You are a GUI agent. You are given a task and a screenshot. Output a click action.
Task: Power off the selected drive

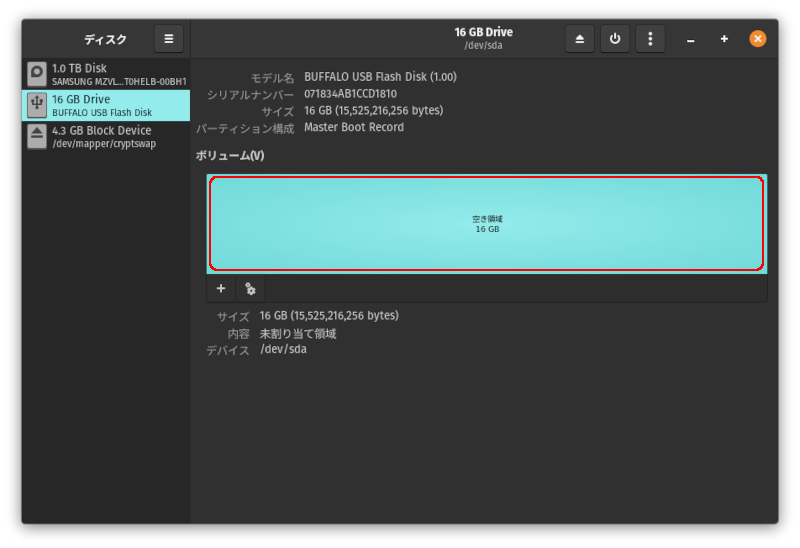pyautogui.click(x=615, y=39)
